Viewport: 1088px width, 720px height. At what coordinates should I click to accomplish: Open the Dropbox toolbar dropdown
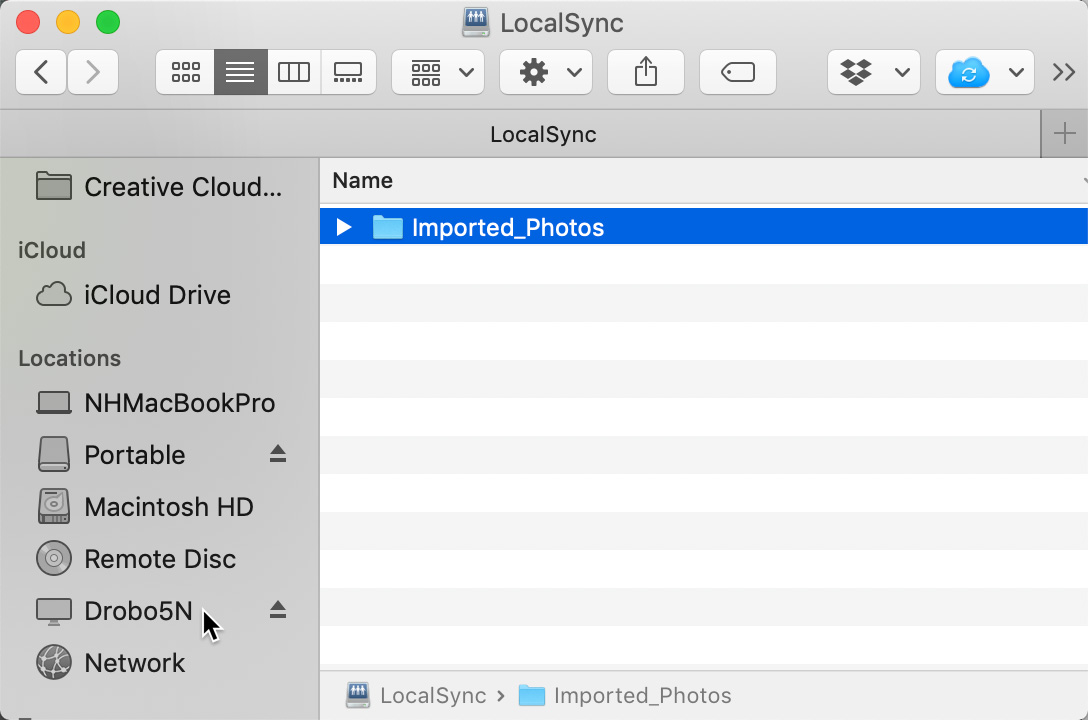[x=873, y=72]
